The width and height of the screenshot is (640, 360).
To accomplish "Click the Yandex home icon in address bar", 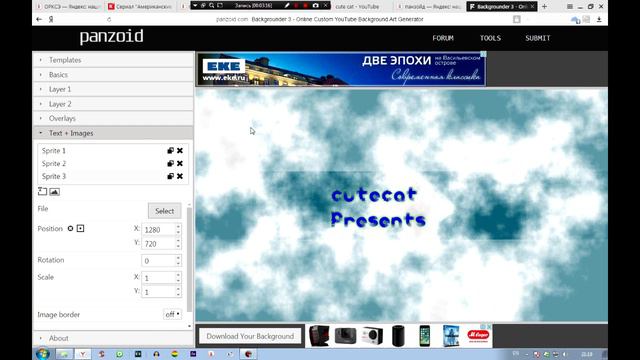I will [x=51, y=19].
